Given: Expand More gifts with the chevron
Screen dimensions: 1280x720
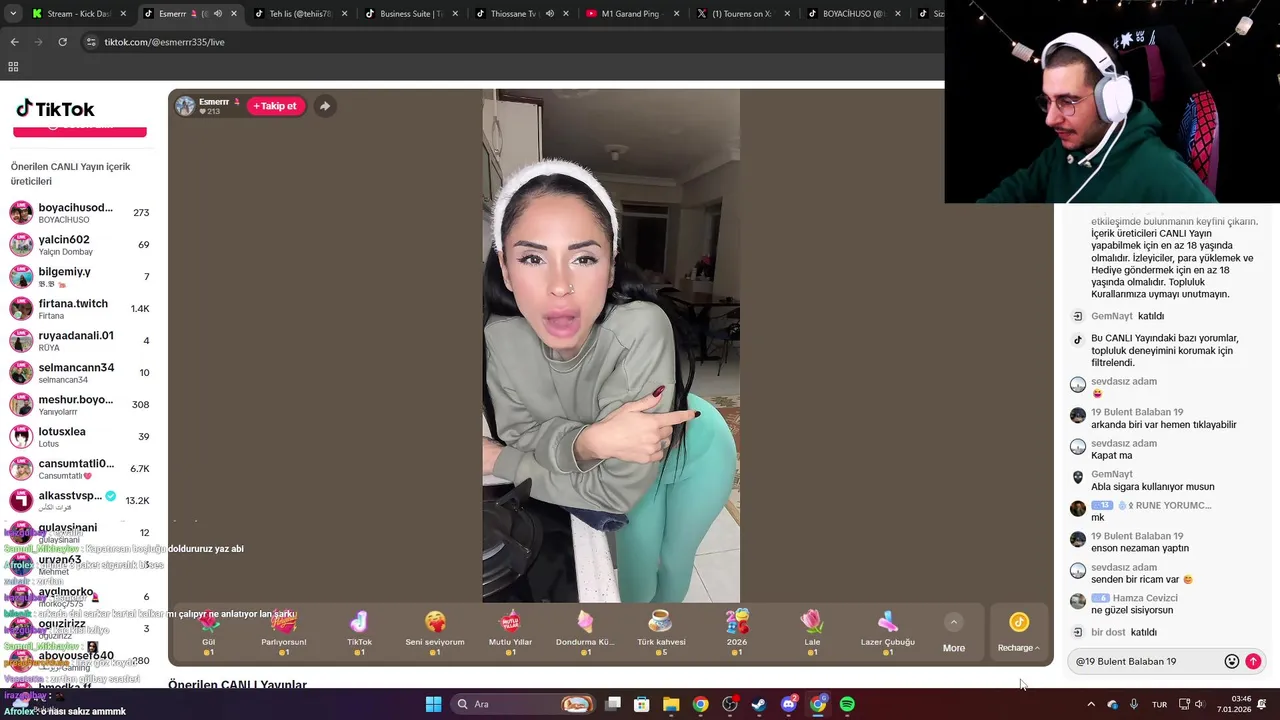Looking at the screenshot, I should coord(954,622).
